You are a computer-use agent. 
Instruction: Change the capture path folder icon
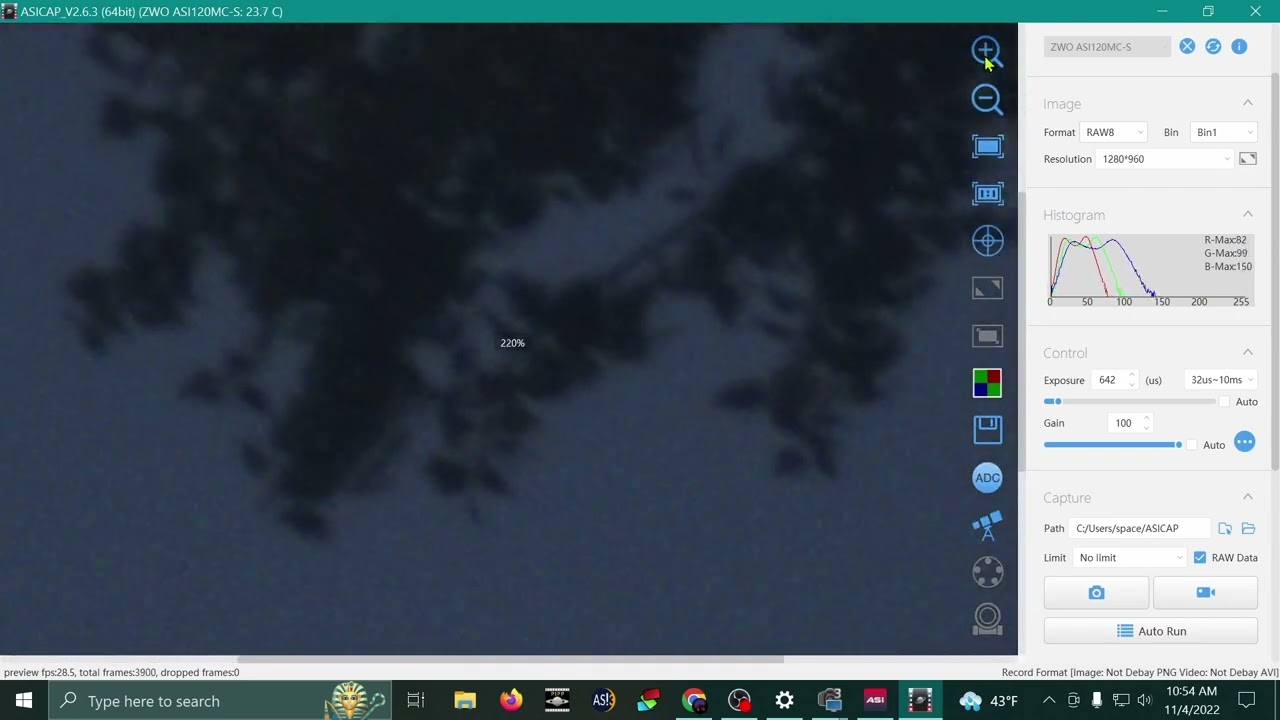point(1225,528)
